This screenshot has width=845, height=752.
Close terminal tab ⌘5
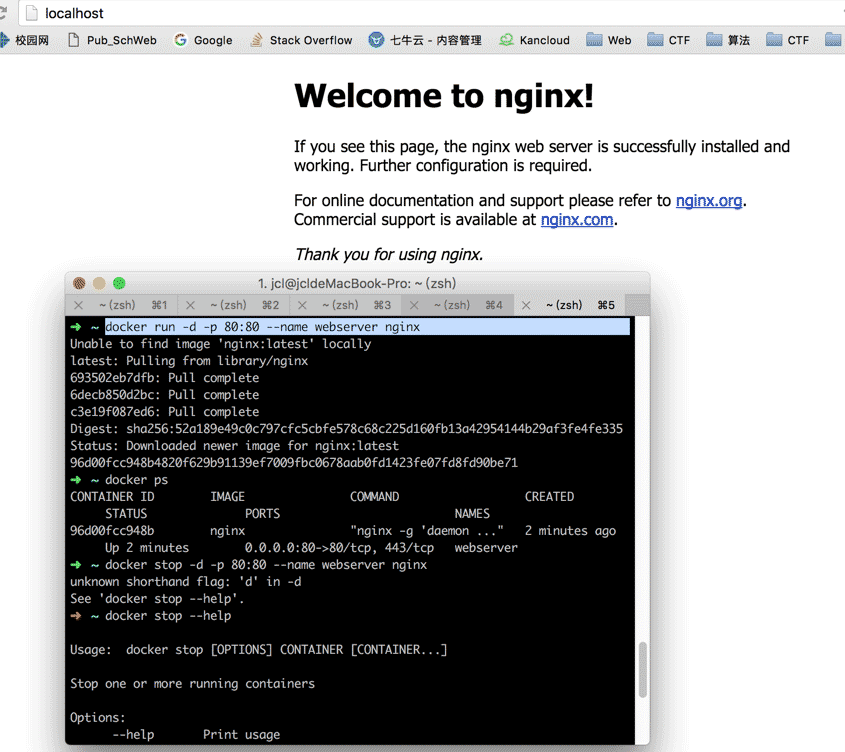point(526,305)
